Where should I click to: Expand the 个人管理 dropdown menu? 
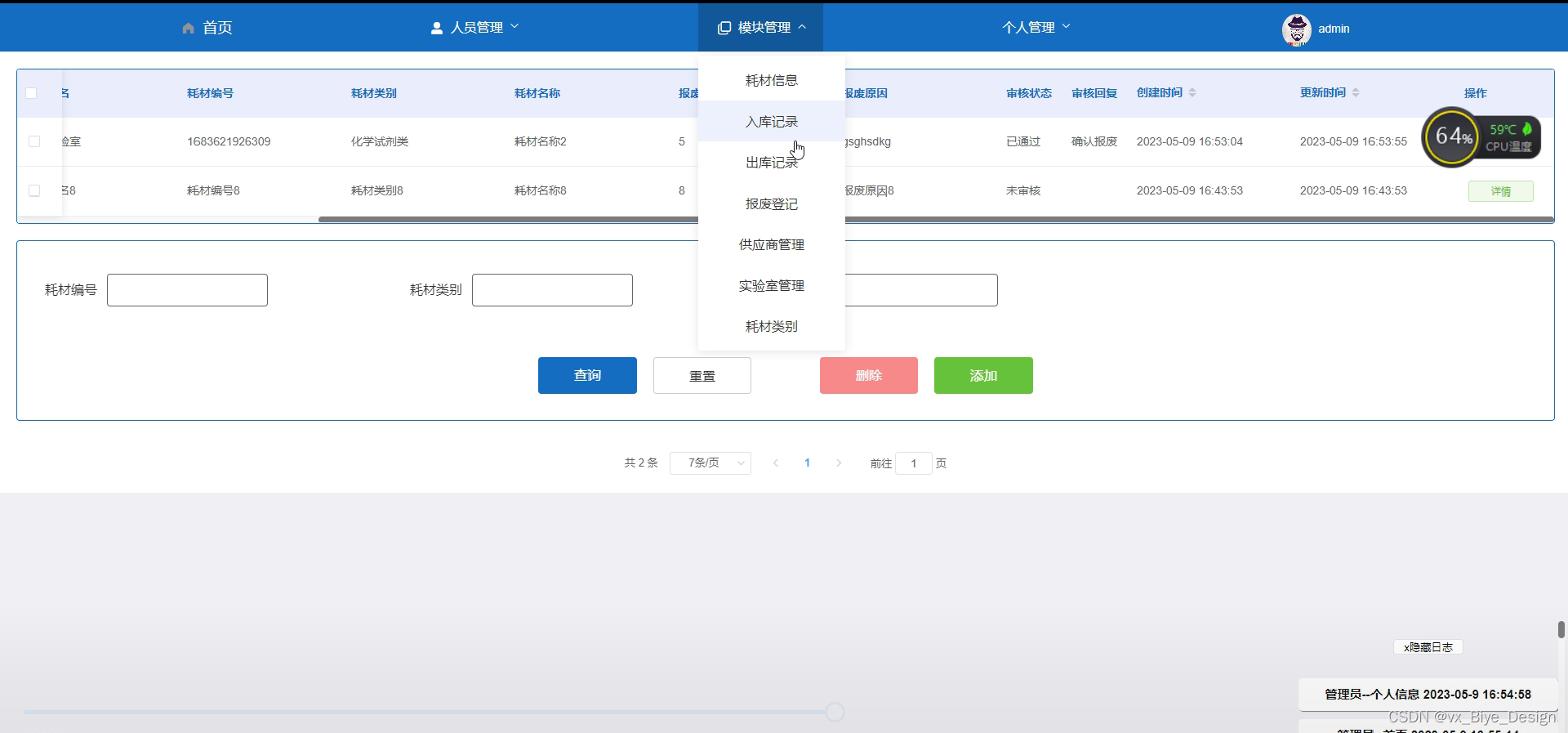pos(1036,27)
